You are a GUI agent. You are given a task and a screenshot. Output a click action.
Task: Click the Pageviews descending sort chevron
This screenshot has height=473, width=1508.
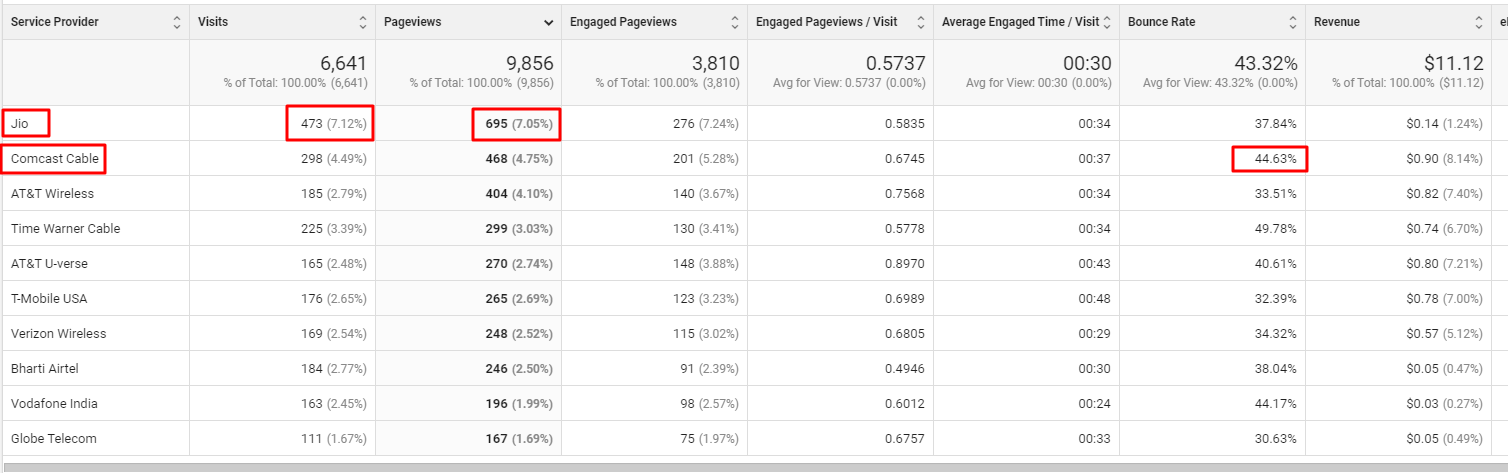[x=548, y=22]
